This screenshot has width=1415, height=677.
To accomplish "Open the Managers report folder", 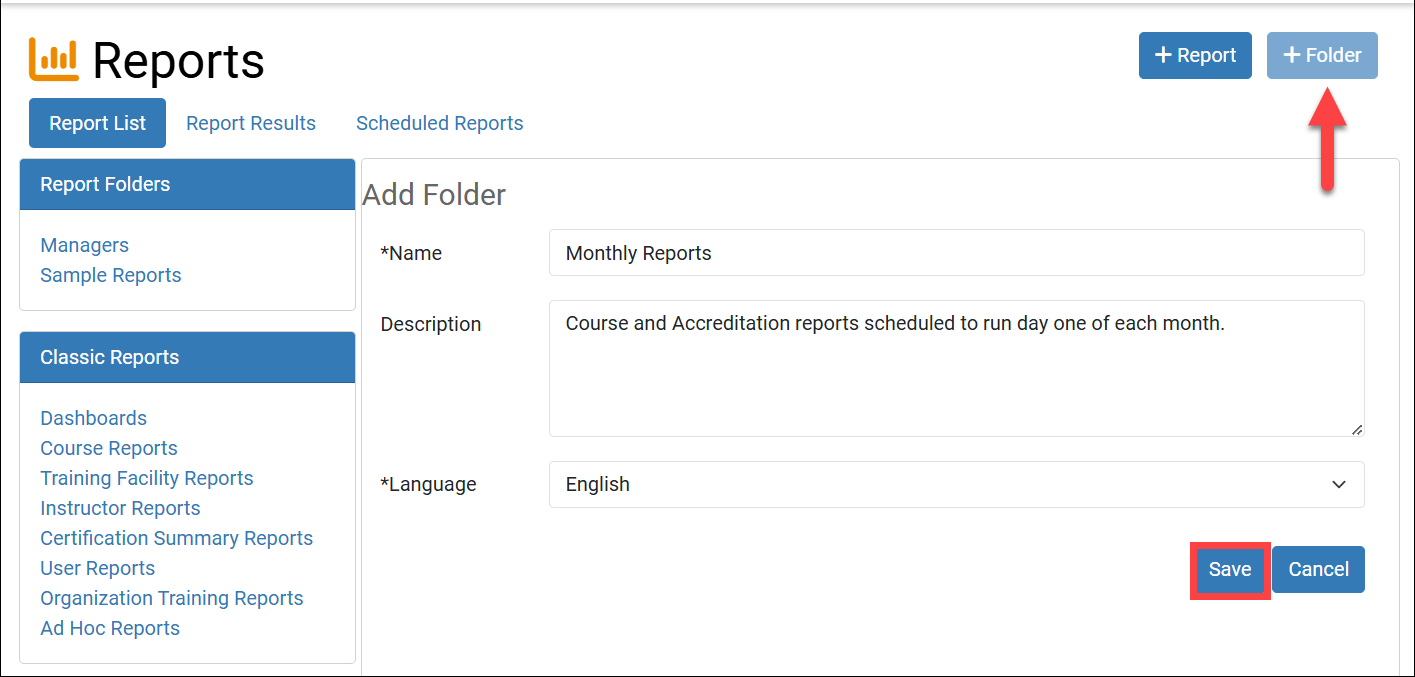I will tap(84, 245).
